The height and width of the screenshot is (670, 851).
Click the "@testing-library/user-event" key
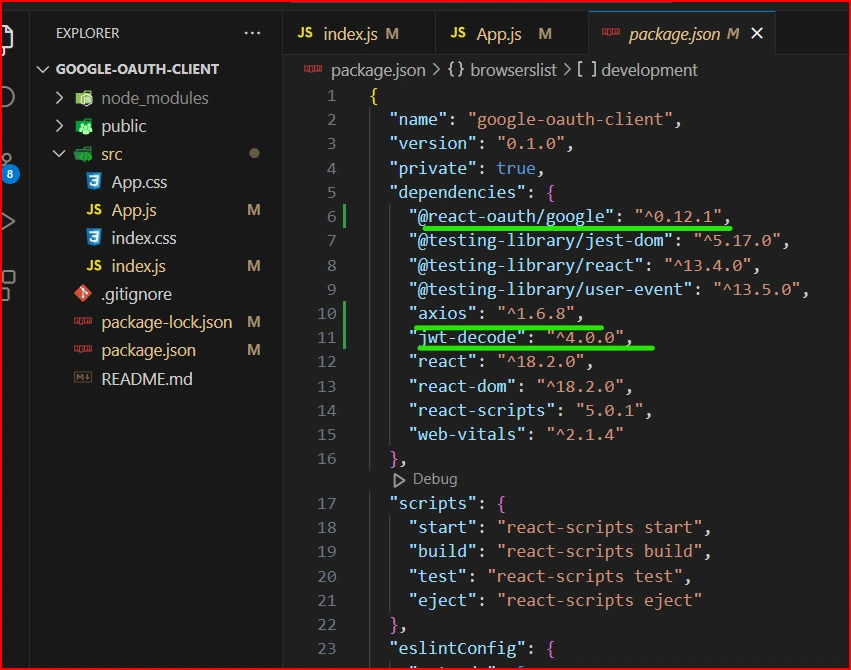tap(550, 289)
